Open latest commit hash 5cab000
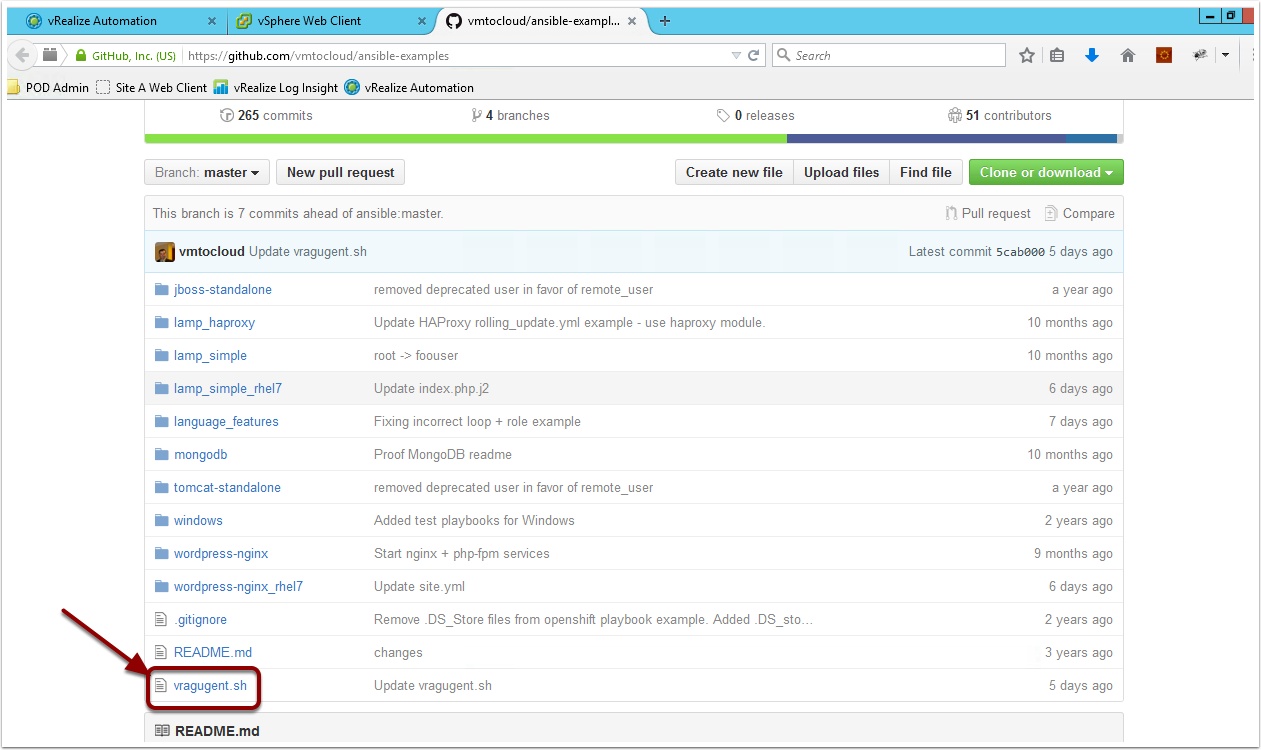Image resolution: width=1261 pixels, height=750 pixels. [x=1020, y=252]
